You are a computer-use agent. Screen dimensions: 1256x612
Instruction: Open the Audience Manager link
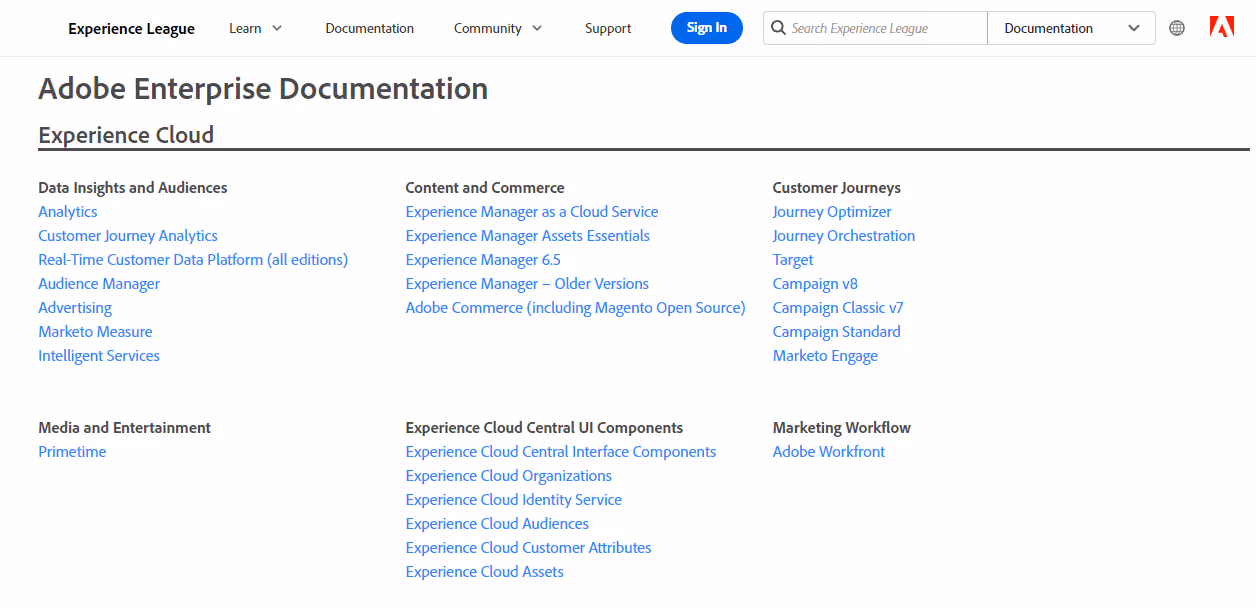tap(99, 284)
